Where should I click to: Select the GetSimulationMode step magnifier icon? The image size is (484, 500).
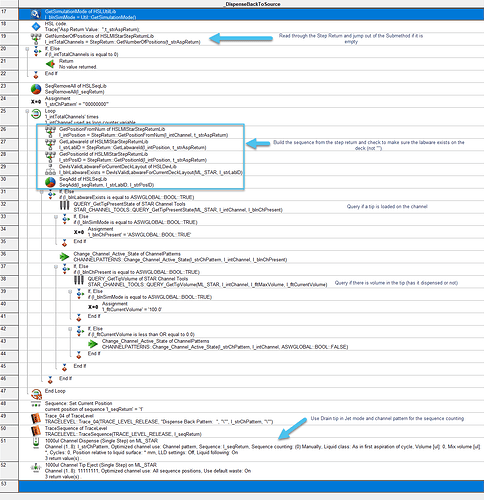point(36,14)
